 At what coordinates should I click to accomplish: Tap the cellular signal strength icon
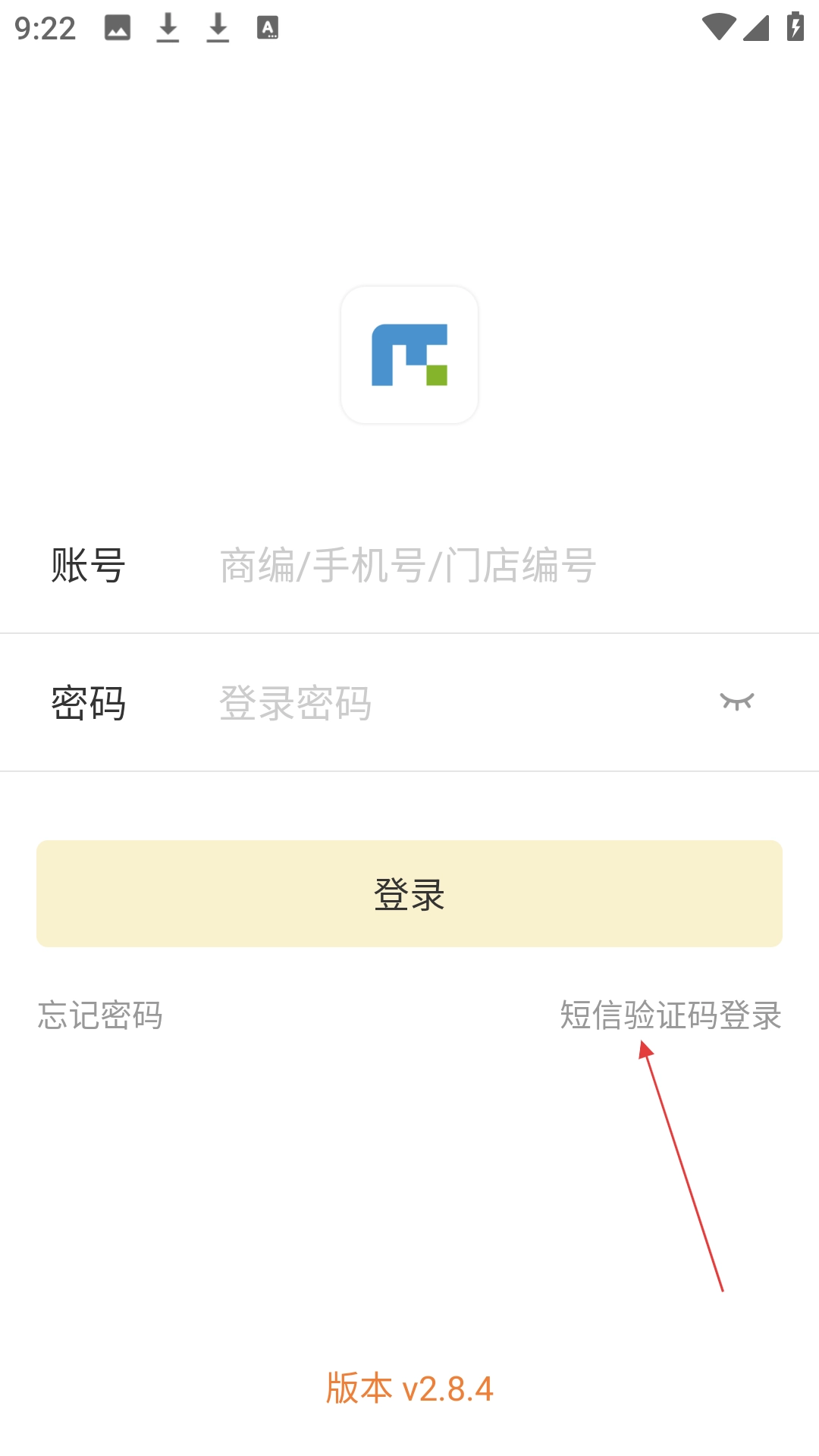(x=756, y=28)
